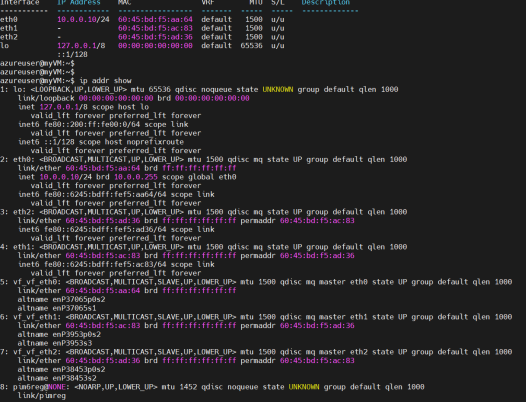This screenshot has width=526, height=402.
Task: Click the link/pimreg text
Action: coord(42,396)
